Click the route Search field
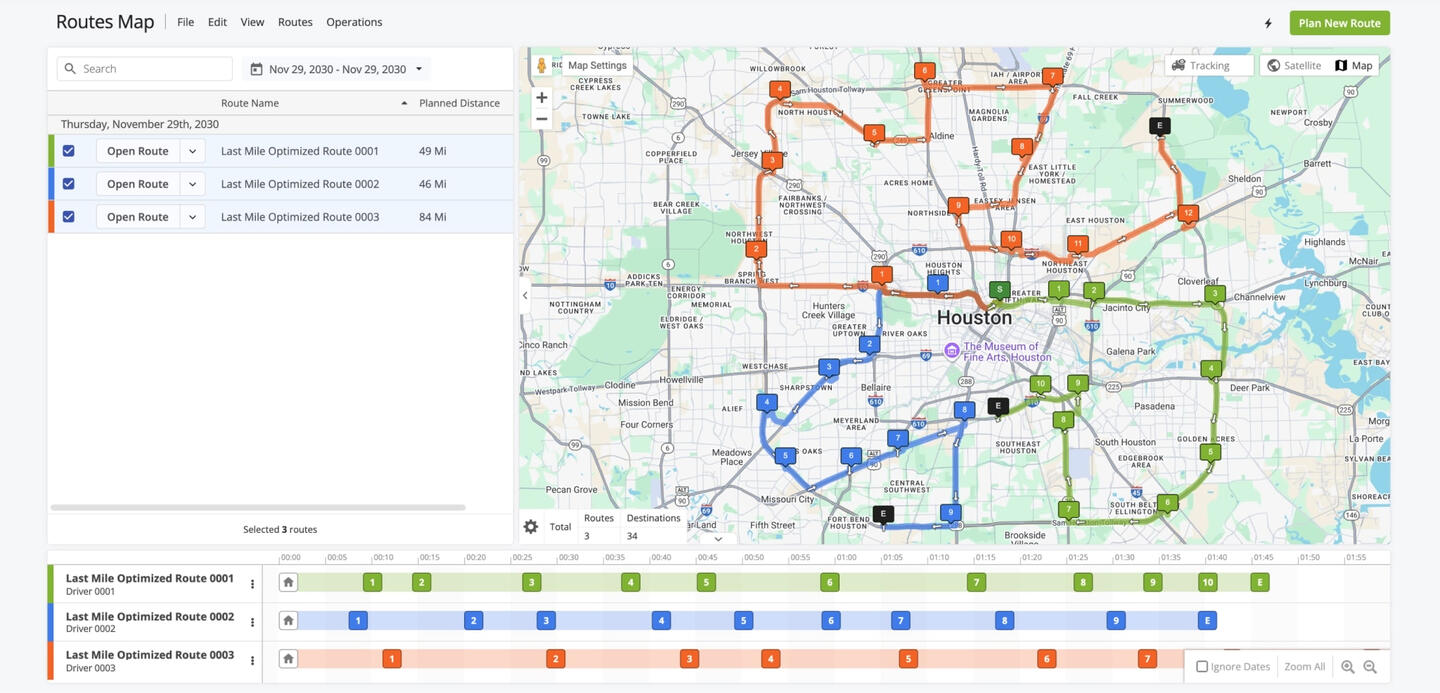 click(x=145, y=69)
